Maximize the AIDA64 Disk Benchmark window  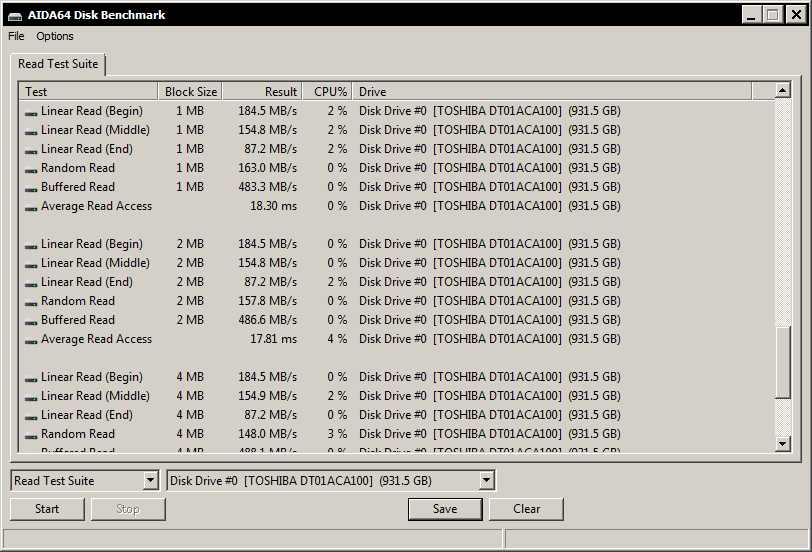pos(773,14)
